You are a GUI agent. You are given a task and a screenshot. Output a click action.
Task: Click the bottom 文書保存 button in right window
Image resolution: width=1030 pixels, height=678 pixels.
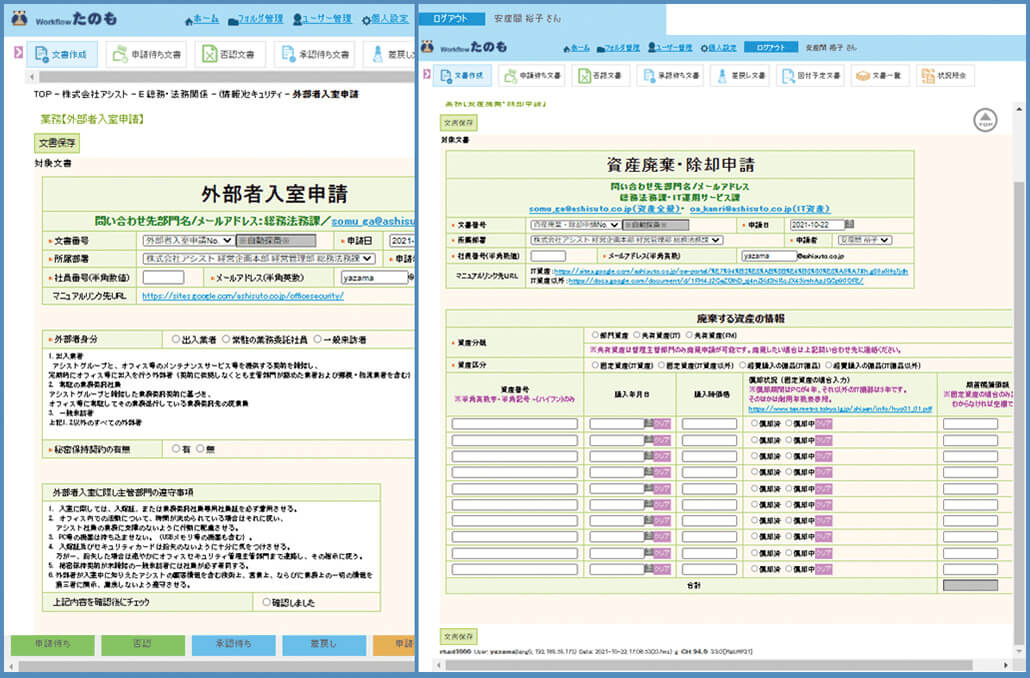[x=459, y=637]
